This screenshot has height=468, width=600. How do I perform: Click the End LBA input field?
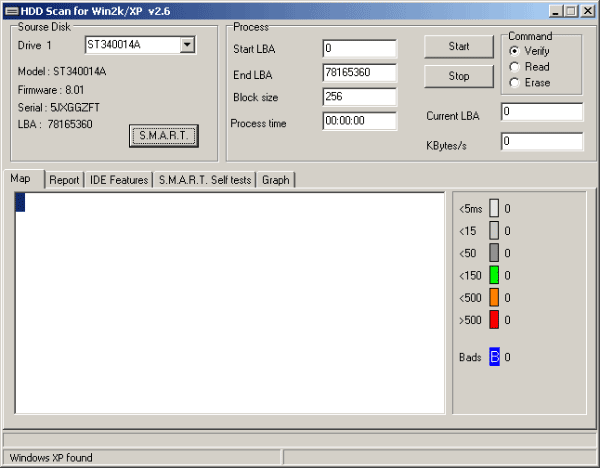359,73
